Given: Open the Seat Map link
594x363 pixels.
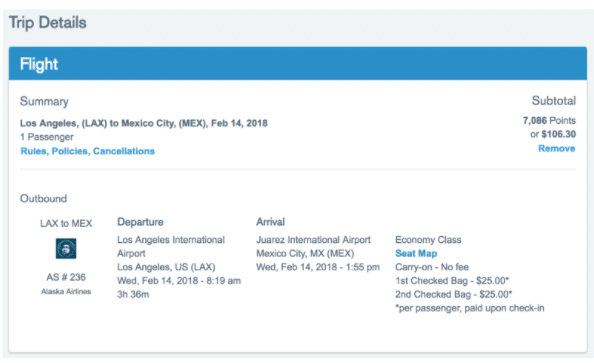Looking at the screenshot, I should [x=416, y=253].
